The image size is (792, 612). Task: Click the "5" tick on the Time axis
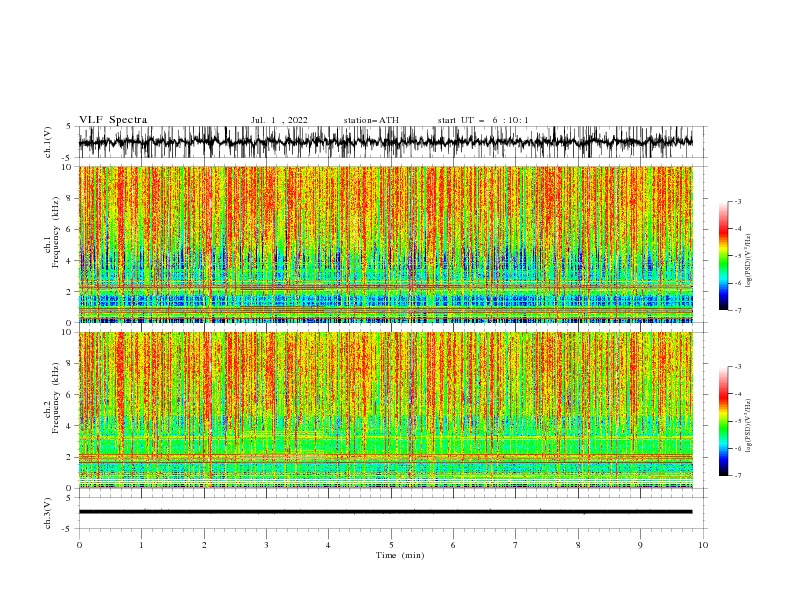391,545
